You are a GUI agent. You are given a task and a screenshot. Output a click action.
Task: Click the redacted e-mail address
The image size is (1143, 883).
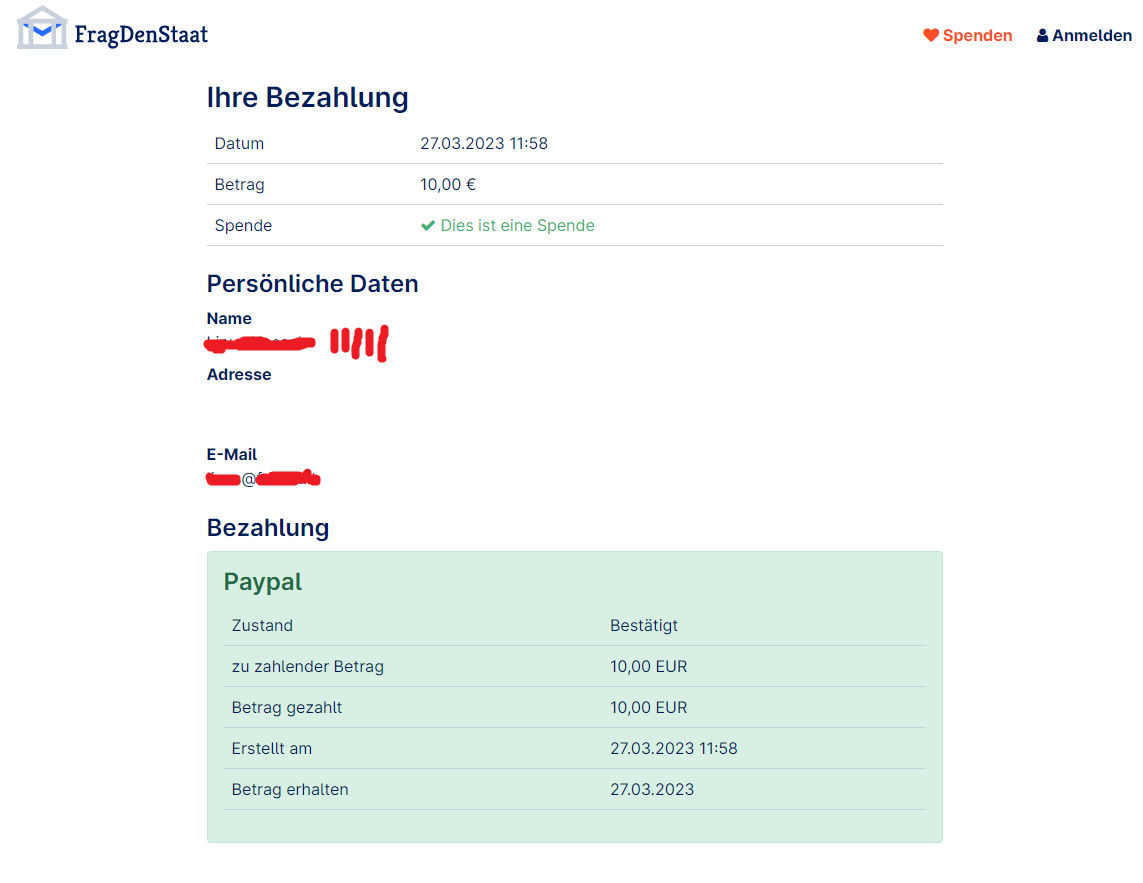pos(263,479)
